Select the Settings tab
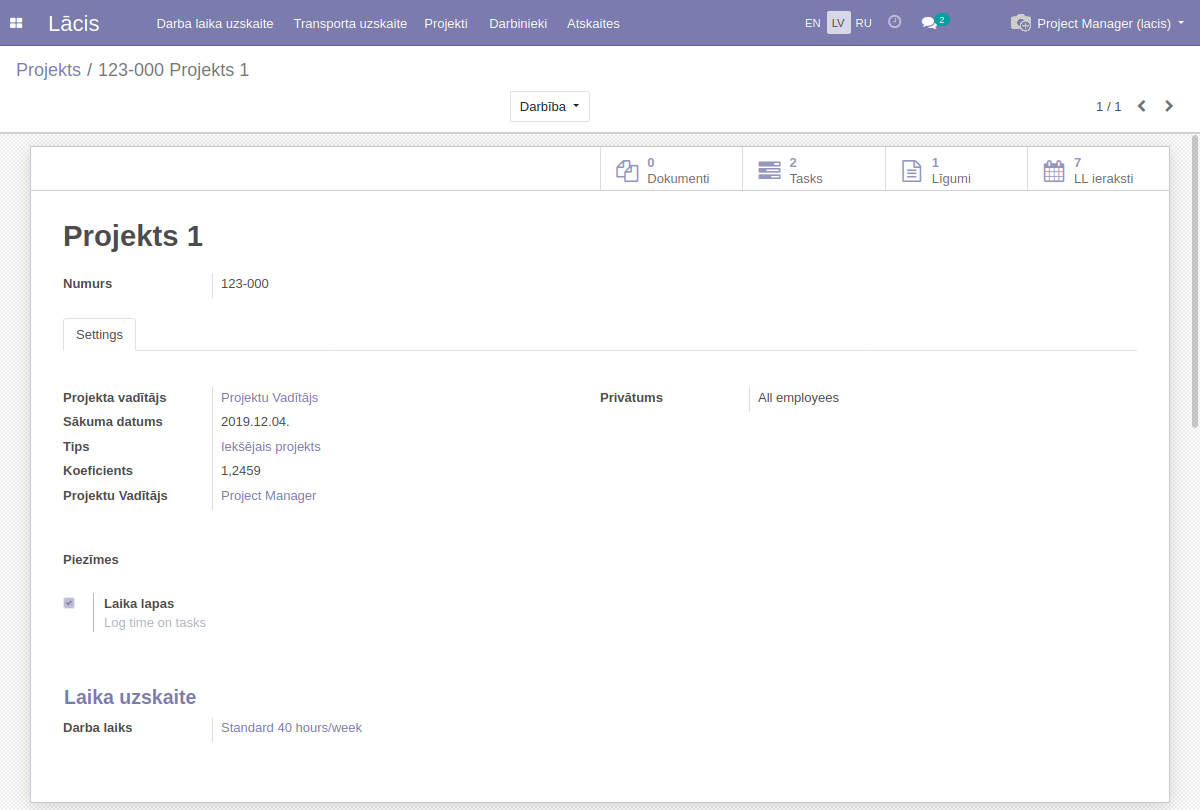The width and height of the screenshot is (1200, 810). point(99,335)
